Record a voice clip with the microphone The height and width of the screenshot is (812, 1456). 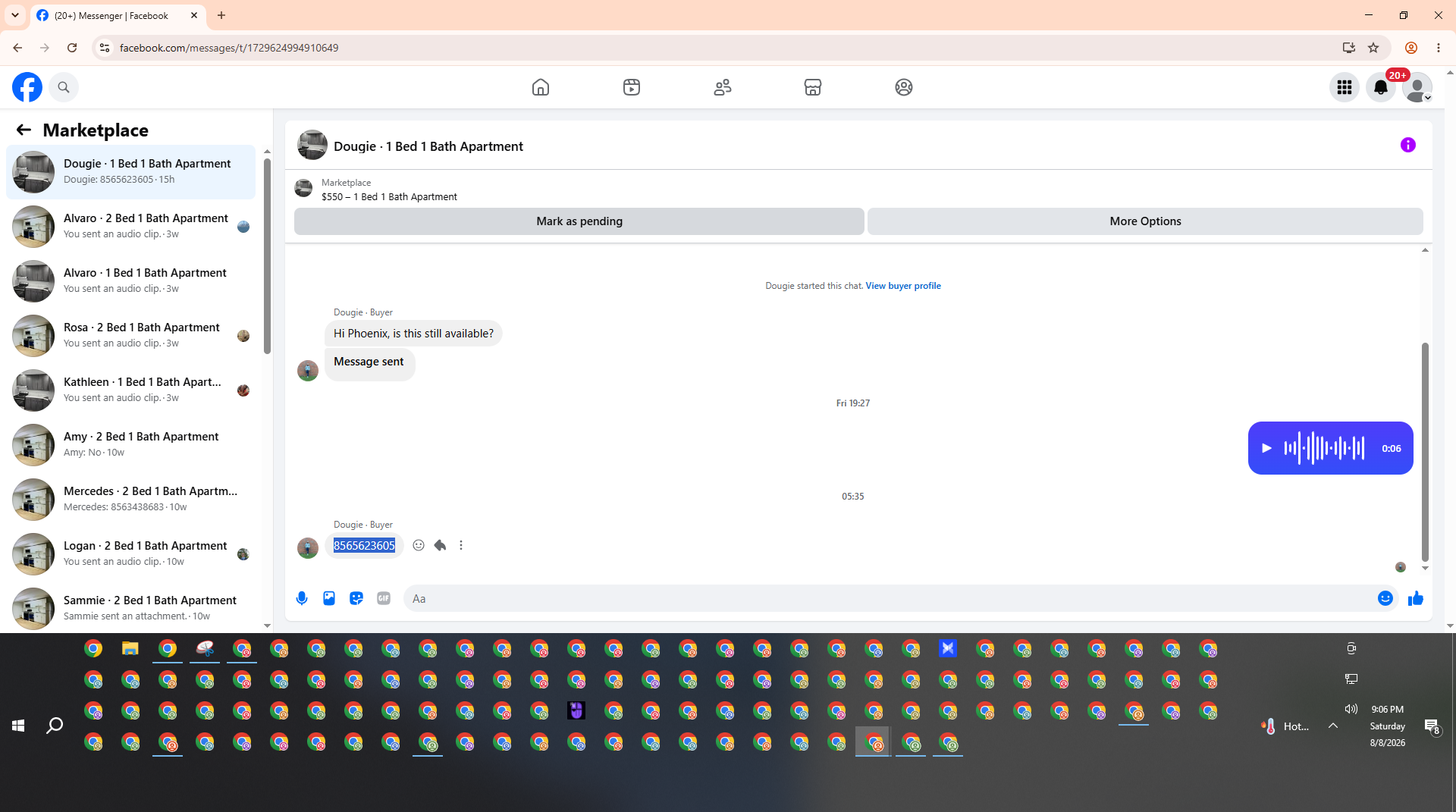[x=302, y=598]
